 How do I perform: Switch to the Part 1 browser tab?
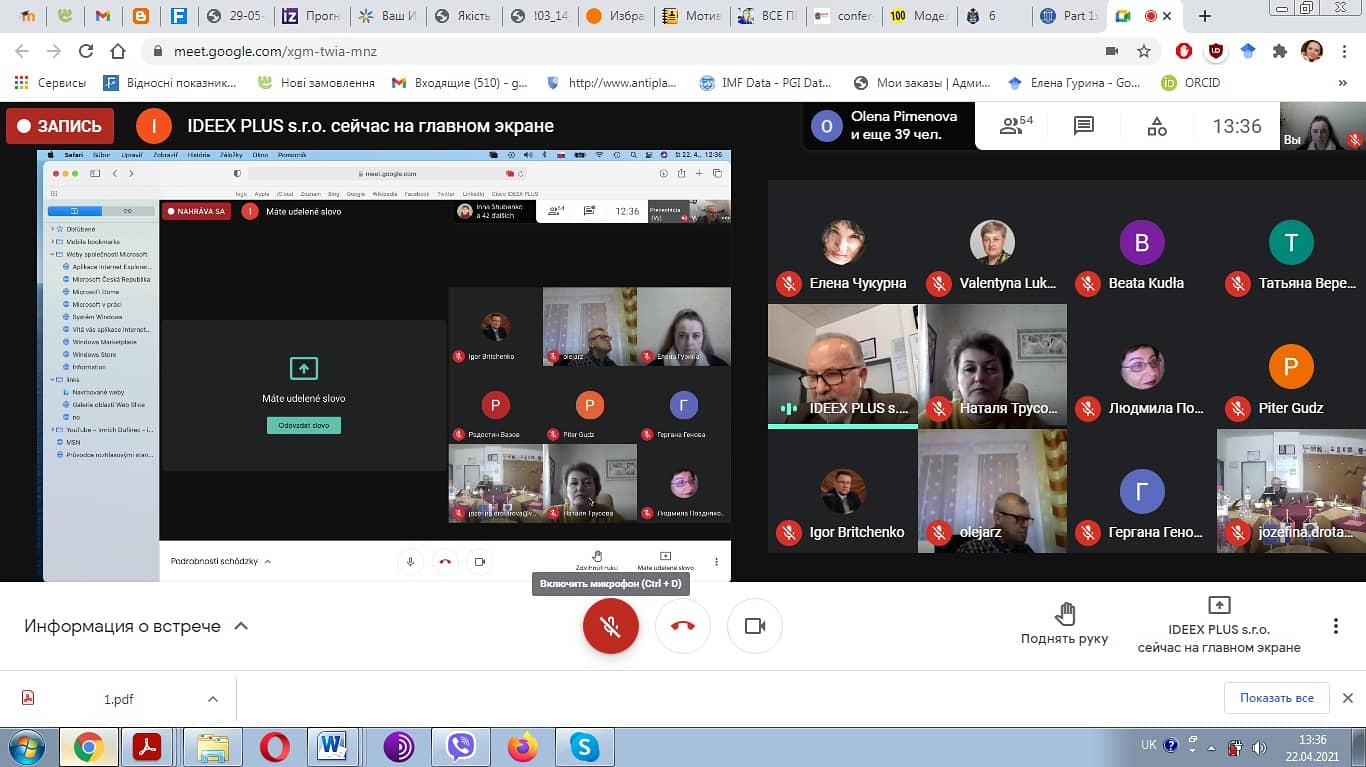[x=1069, y=16]
